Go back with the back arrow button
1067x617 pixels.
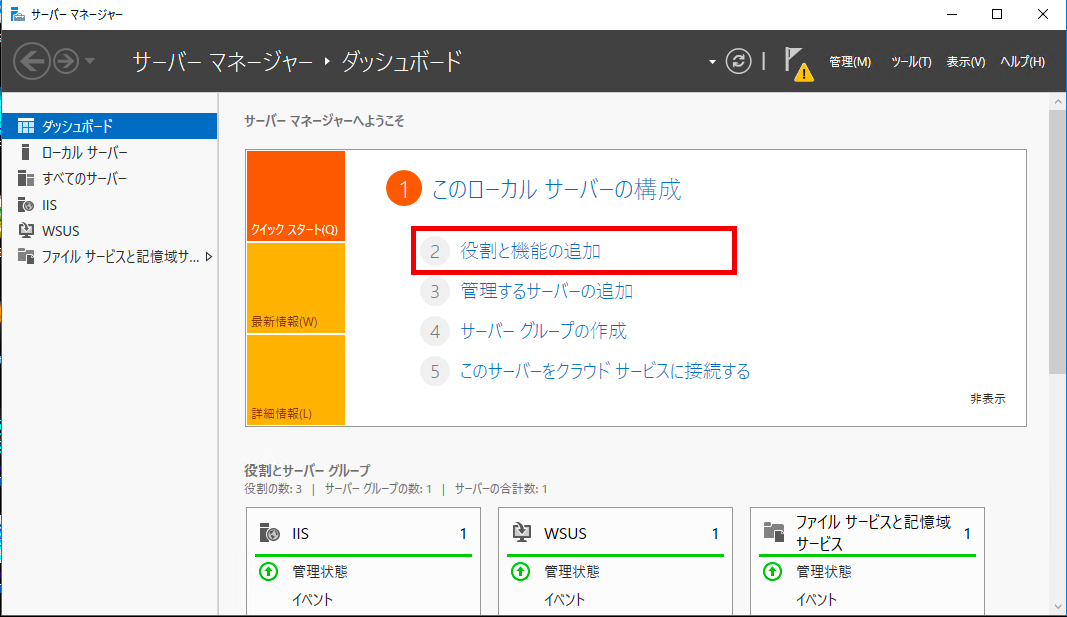coord(32,62)
